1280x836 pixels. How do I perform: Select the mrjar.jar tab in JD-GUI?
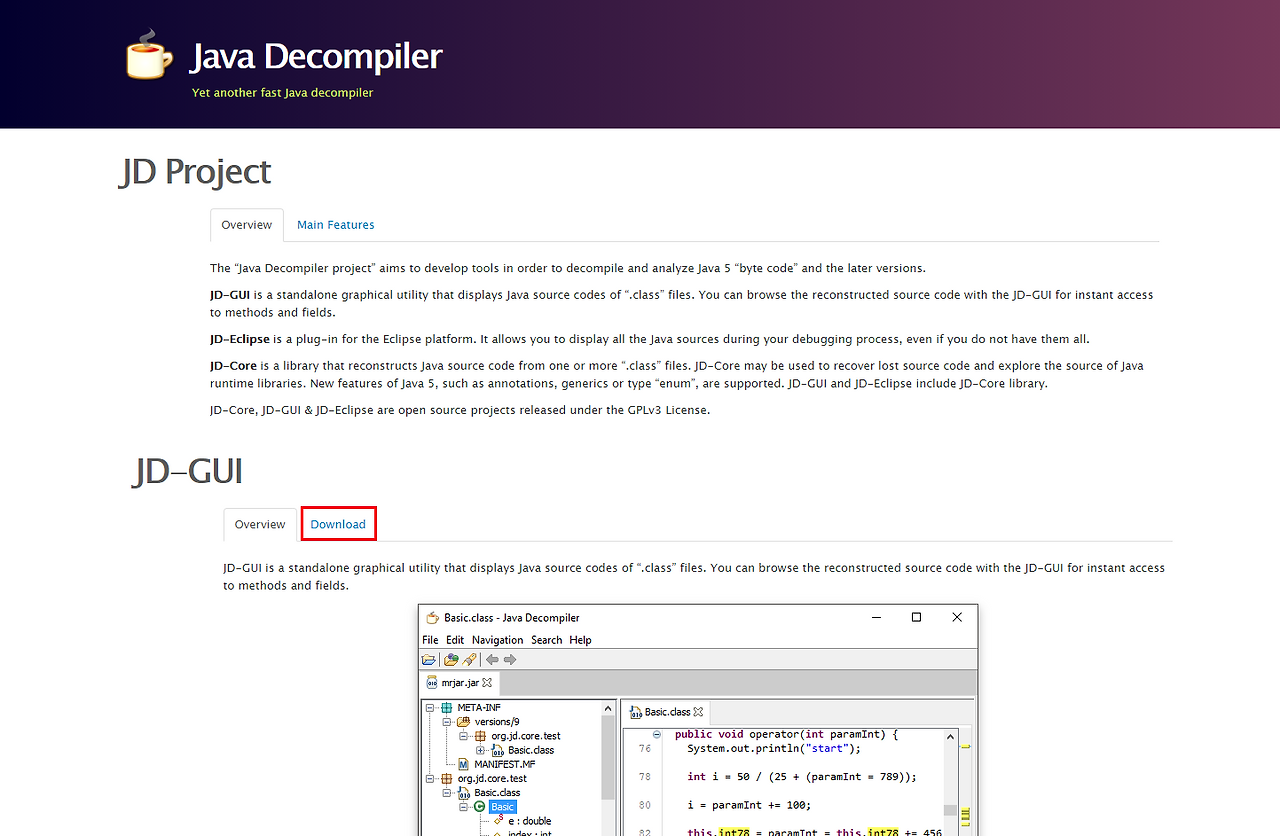pos(460,683)
